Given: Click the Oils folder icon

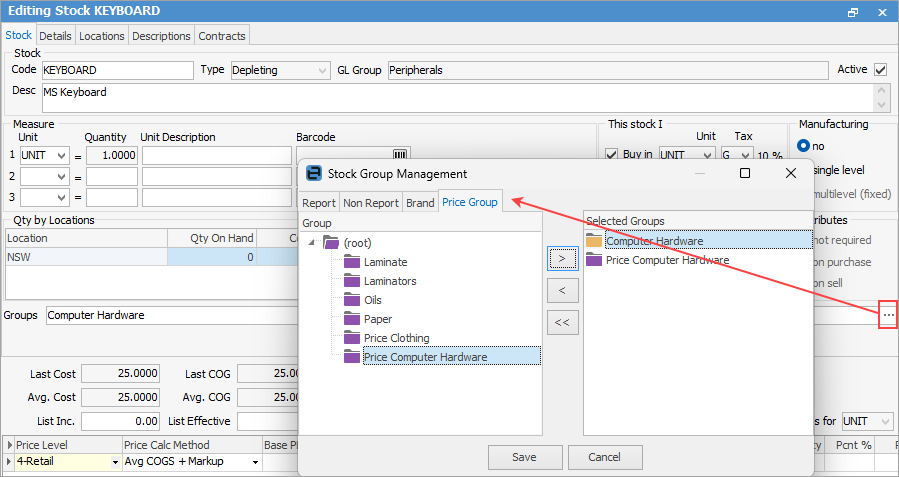Looking at the screenshot, I should click(351, 300).
